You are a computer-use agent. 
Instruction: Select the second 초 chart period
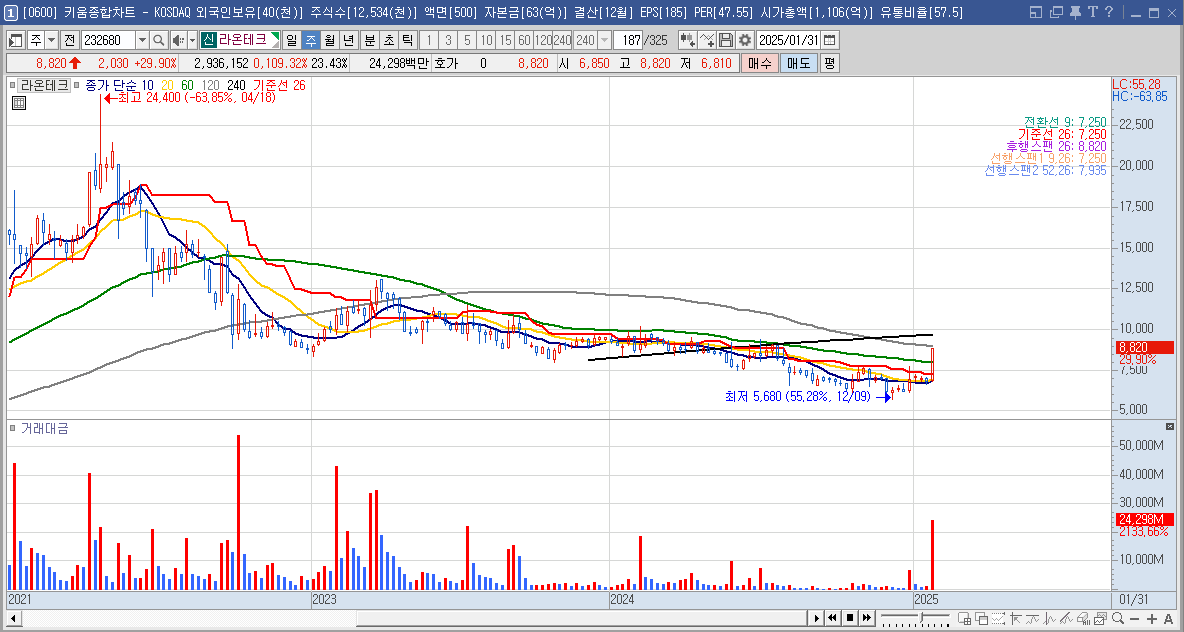pyautogui.click(x=389, y=40)
